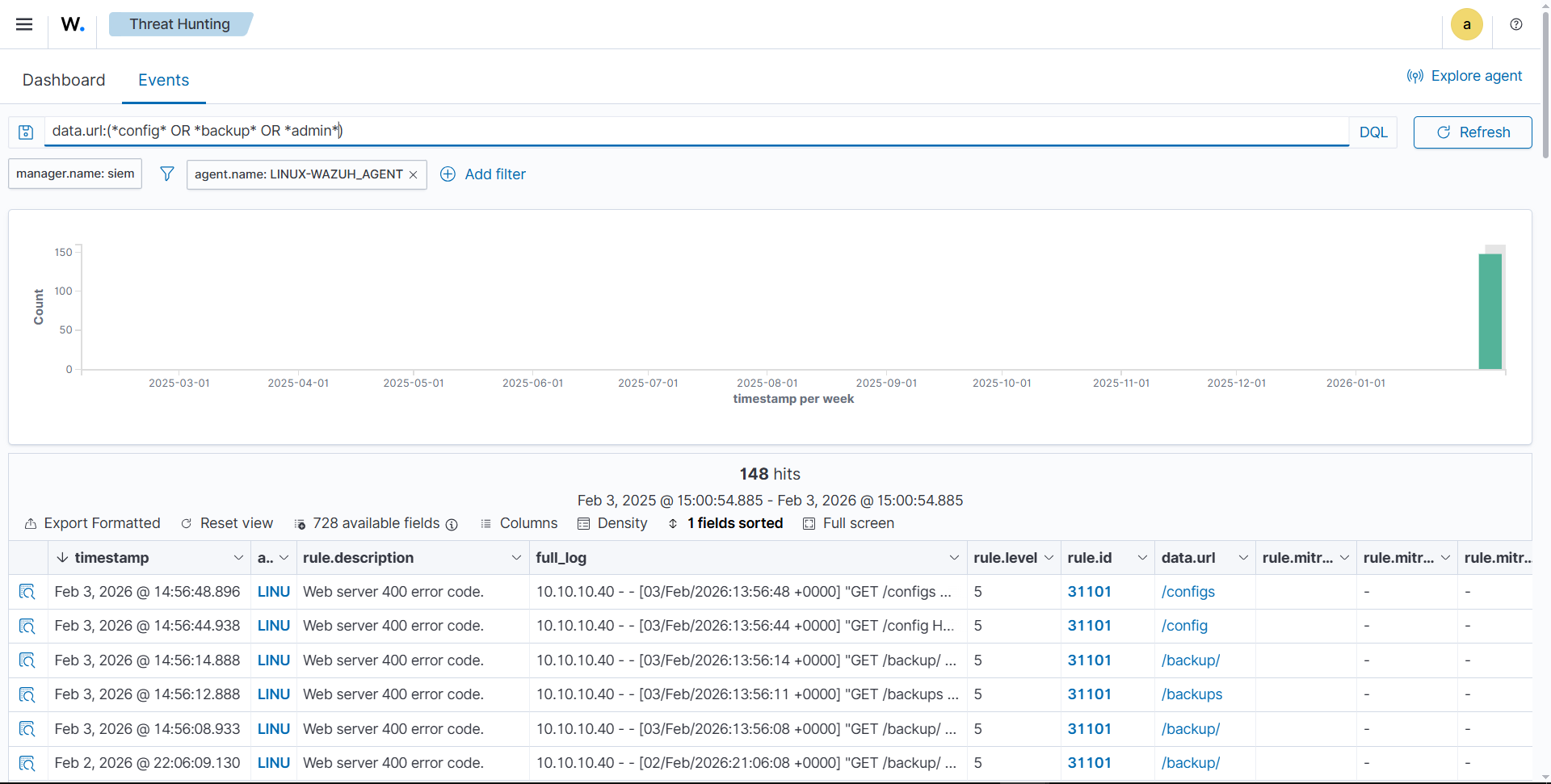Screen dimensions: 1551x784
Task: Click the Wazuh logo icon
Action: click(73, 24)
